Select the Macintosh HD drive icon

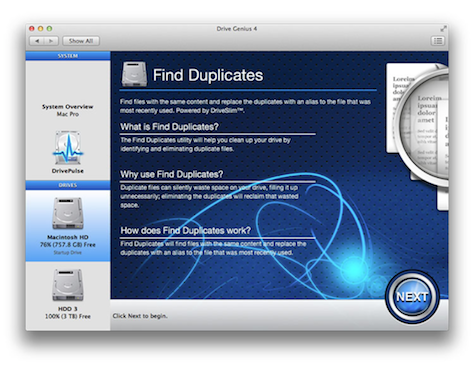68,213
